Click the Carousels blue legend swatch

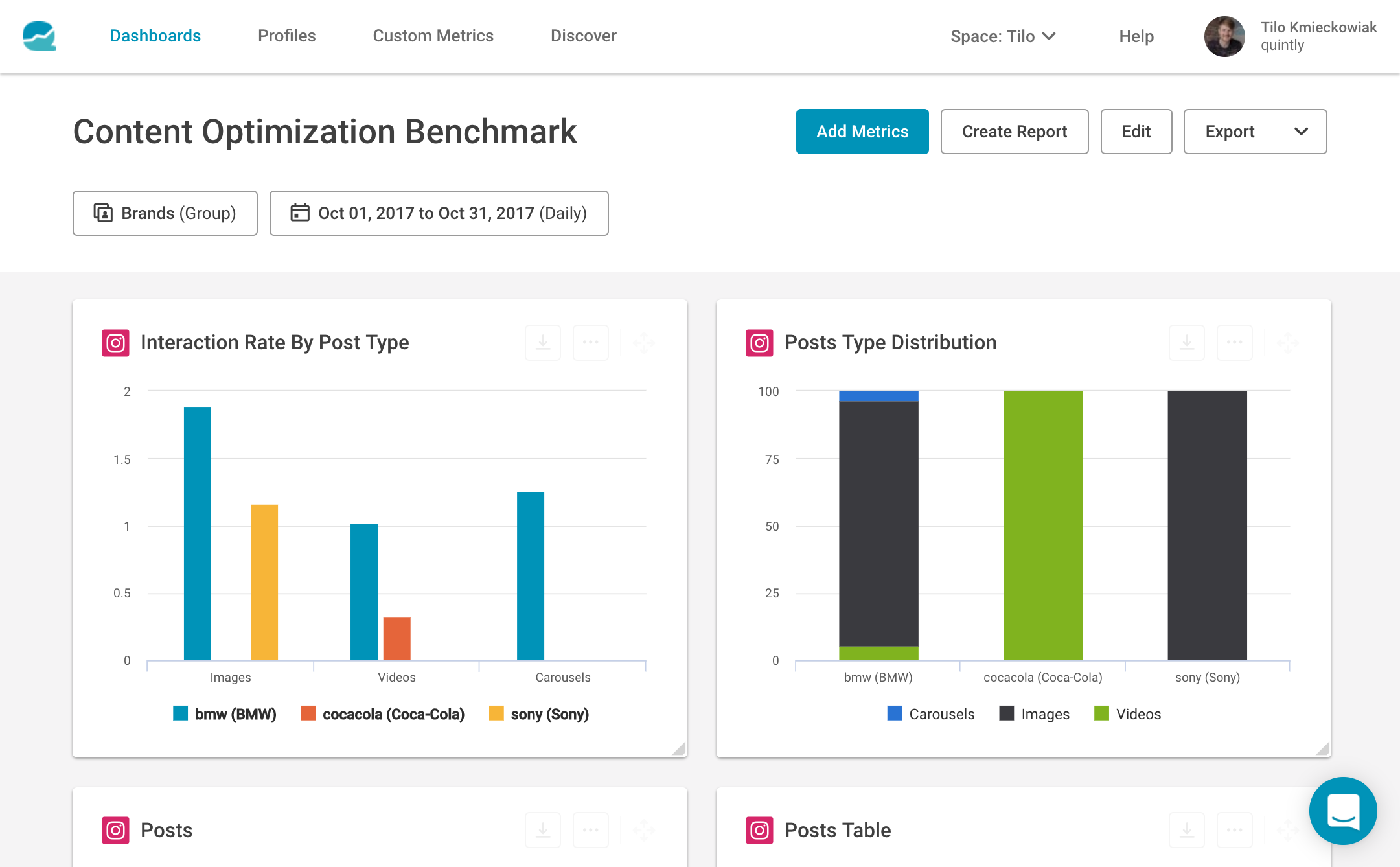894,713
